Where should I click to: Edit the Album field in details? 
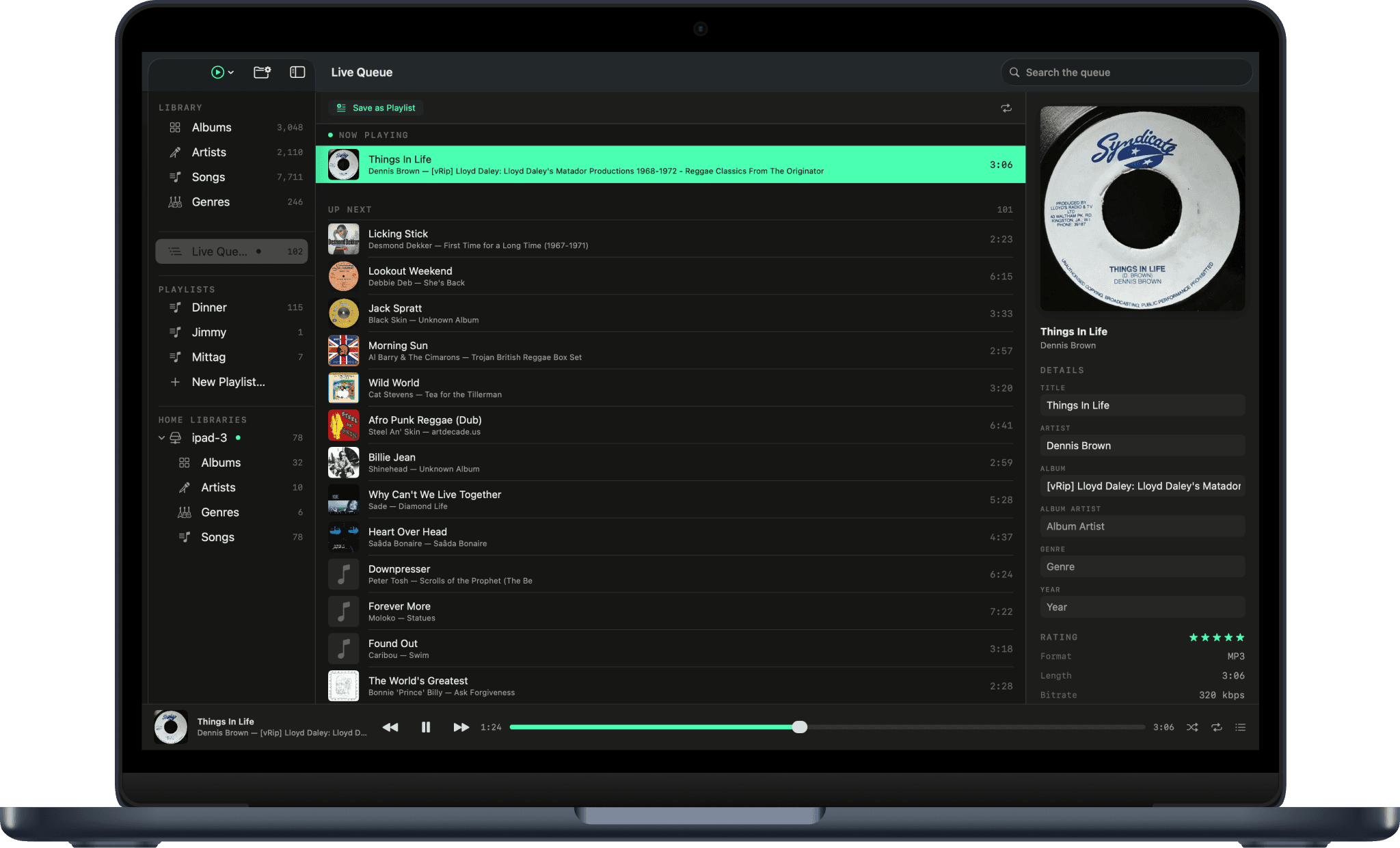coord(1142,486)
